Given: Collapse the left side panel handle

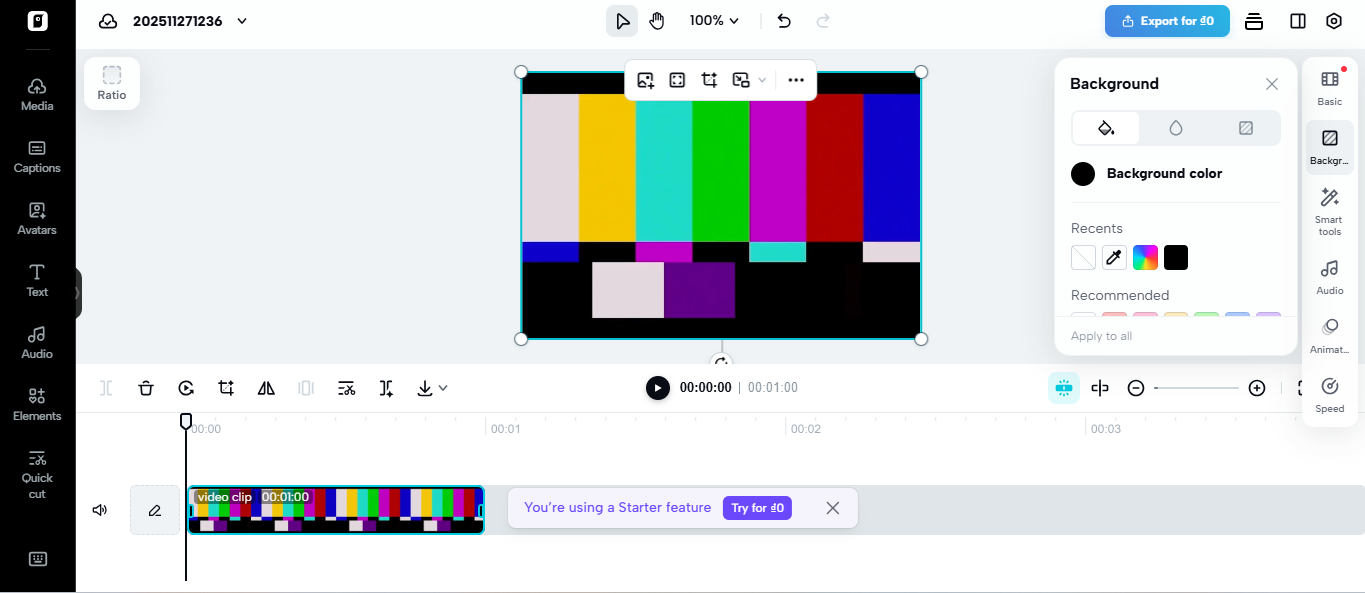Looking at the screenshot, I should (x=78, y=293).
